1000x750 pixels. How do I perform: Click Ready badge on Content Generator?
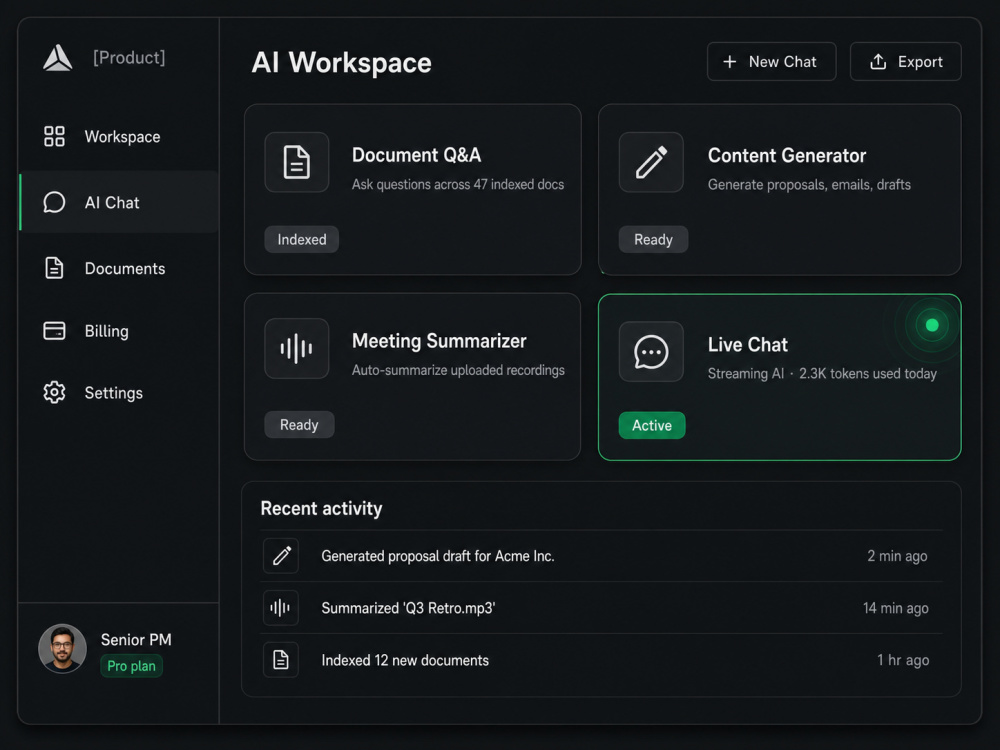tap(653, 239)
